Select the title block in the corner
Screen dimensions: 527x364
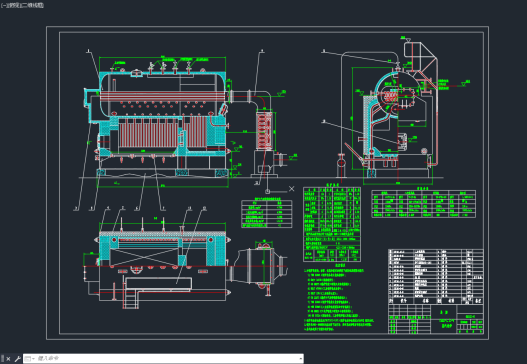[436, 319]
